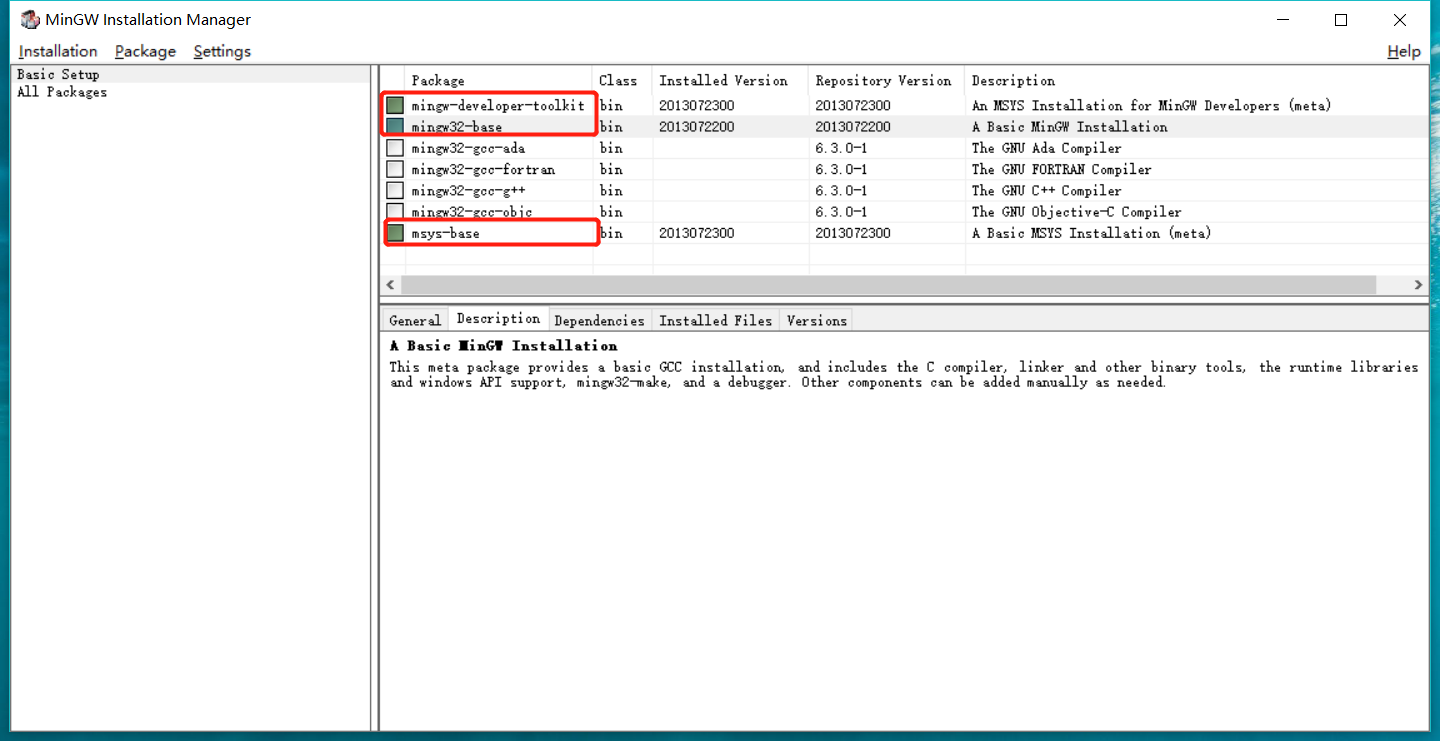
Task: Open the Installed Files tab
Action: pyautogui.click(x=715, y=319)
